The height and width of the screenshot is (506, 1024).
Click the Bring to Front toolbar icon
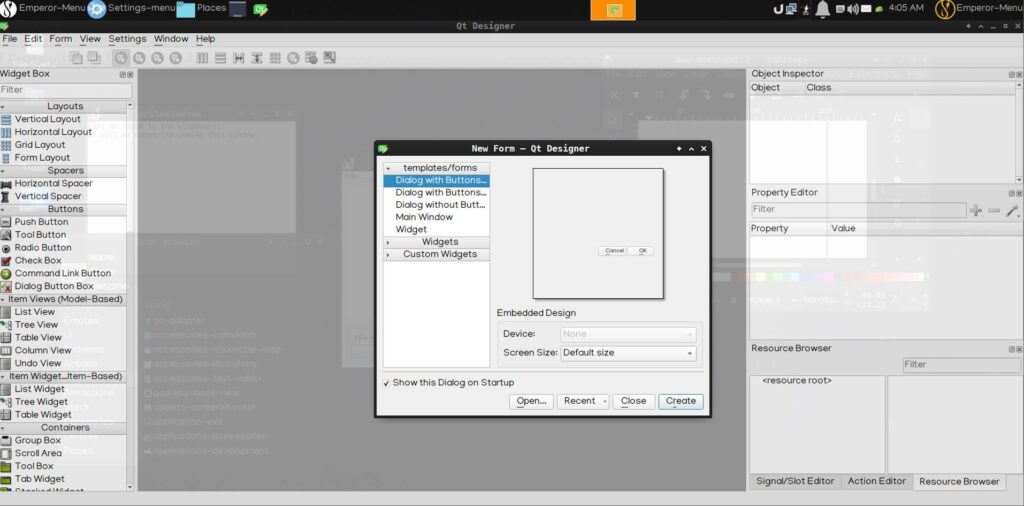coord(93,57)
